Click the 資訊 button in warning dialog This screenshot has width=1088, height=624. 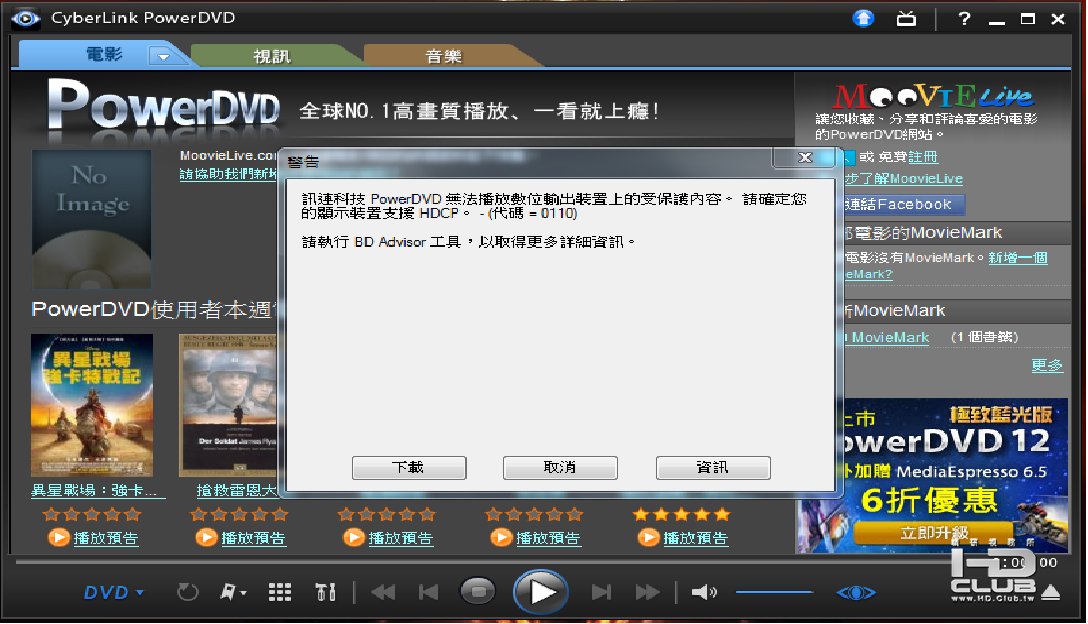(713, 468)
